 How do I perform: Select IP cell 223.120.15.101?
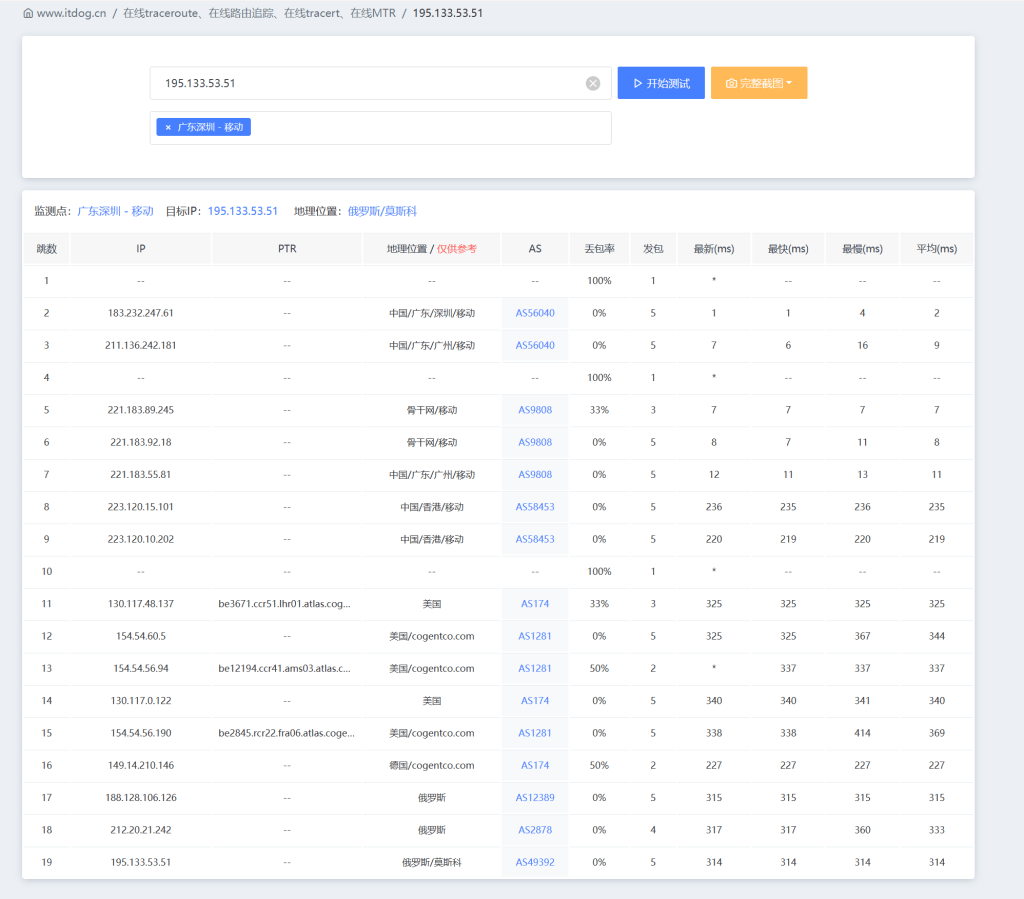click(x=140, y=507)
